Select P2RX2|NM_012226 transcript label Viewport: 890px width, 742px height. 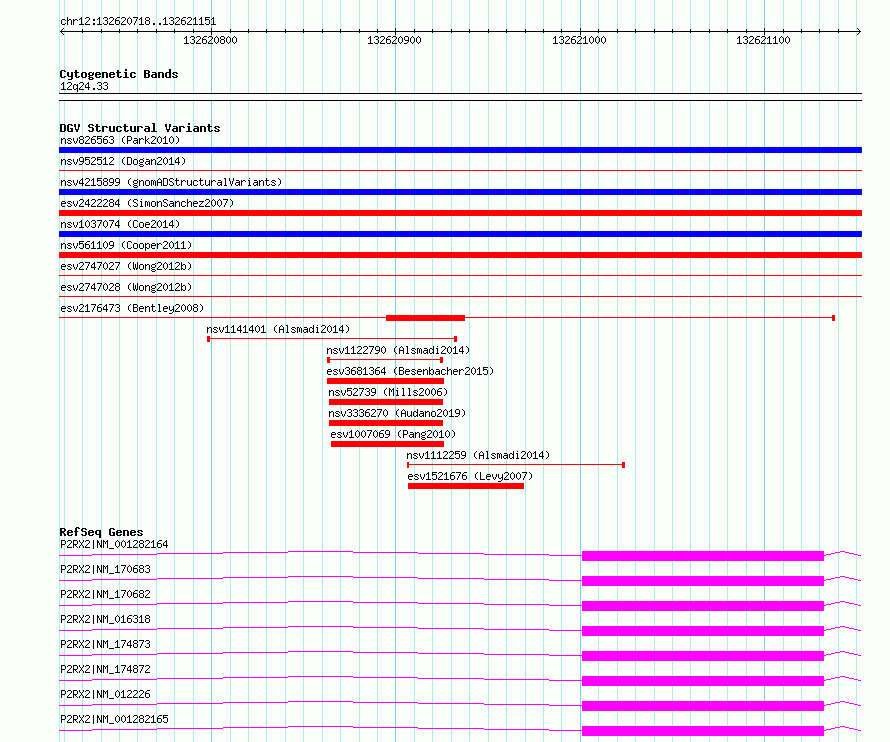point(105,694)
